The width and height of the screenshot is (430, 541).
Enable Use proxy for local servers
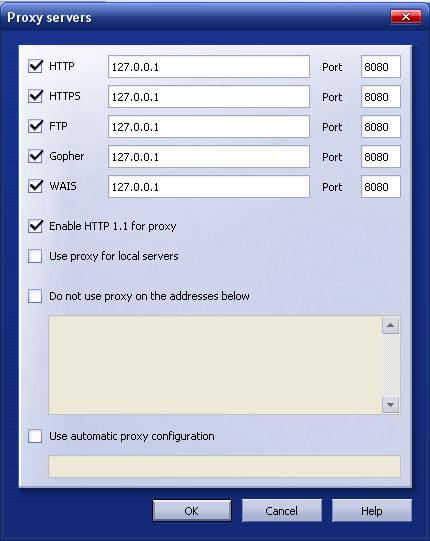pyautogui.click(x=35, y=256)
